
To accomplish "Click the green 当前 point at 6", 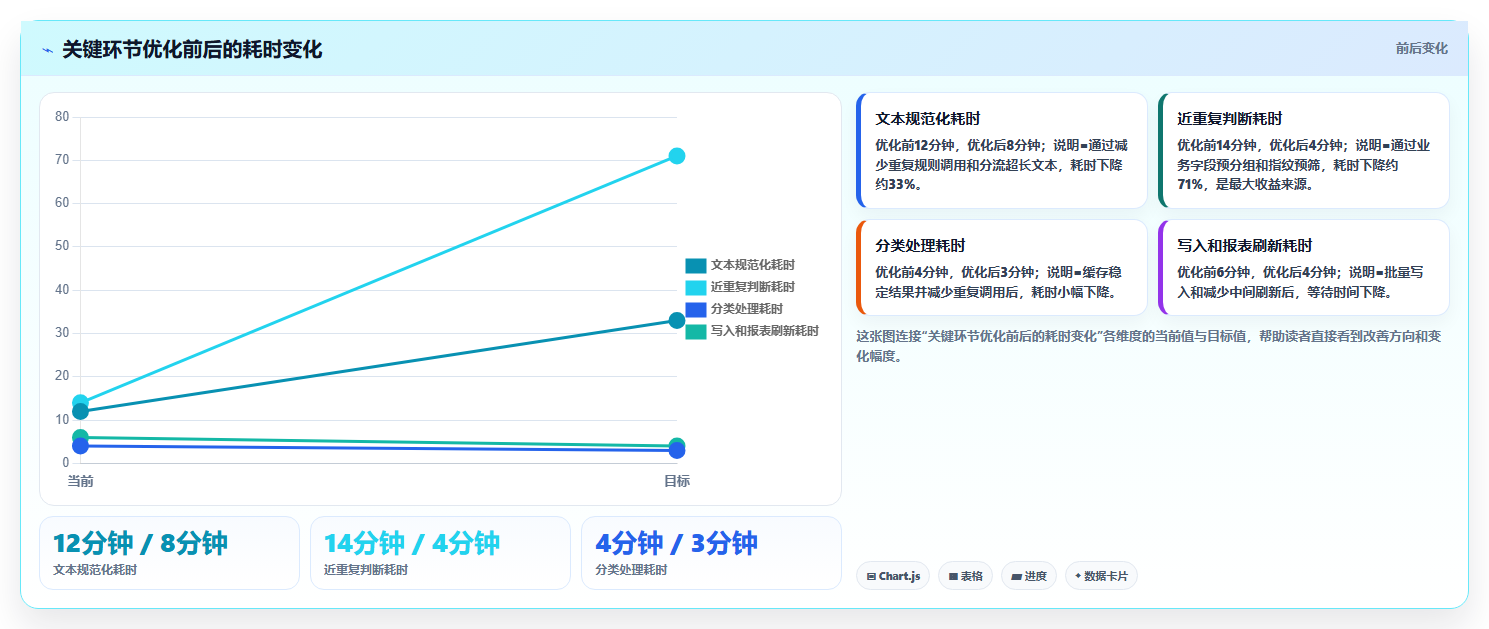I will 81,437.
